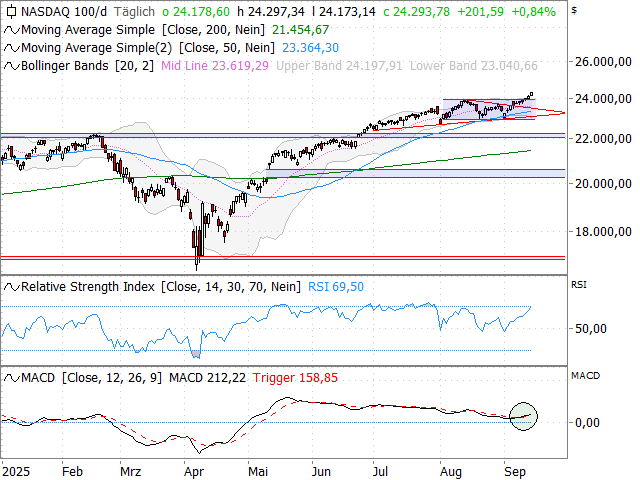Click the $ currency symbol on the axis

(x=574, y=10)
